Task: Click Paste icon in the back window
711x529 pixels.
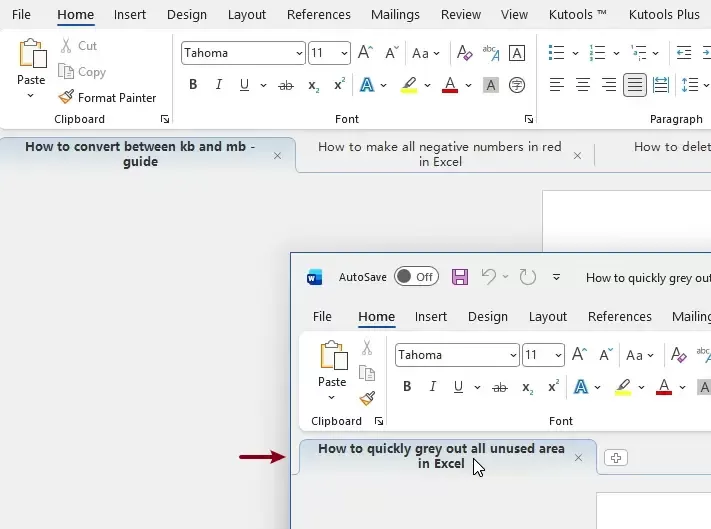Action: click(32, 53)
